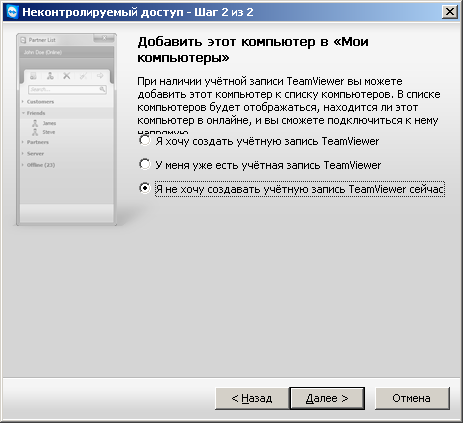Image resolution: width=463 pixels, height=423 pixels.
Task: Click the James contact icon in preview
Action: [35, 123]
